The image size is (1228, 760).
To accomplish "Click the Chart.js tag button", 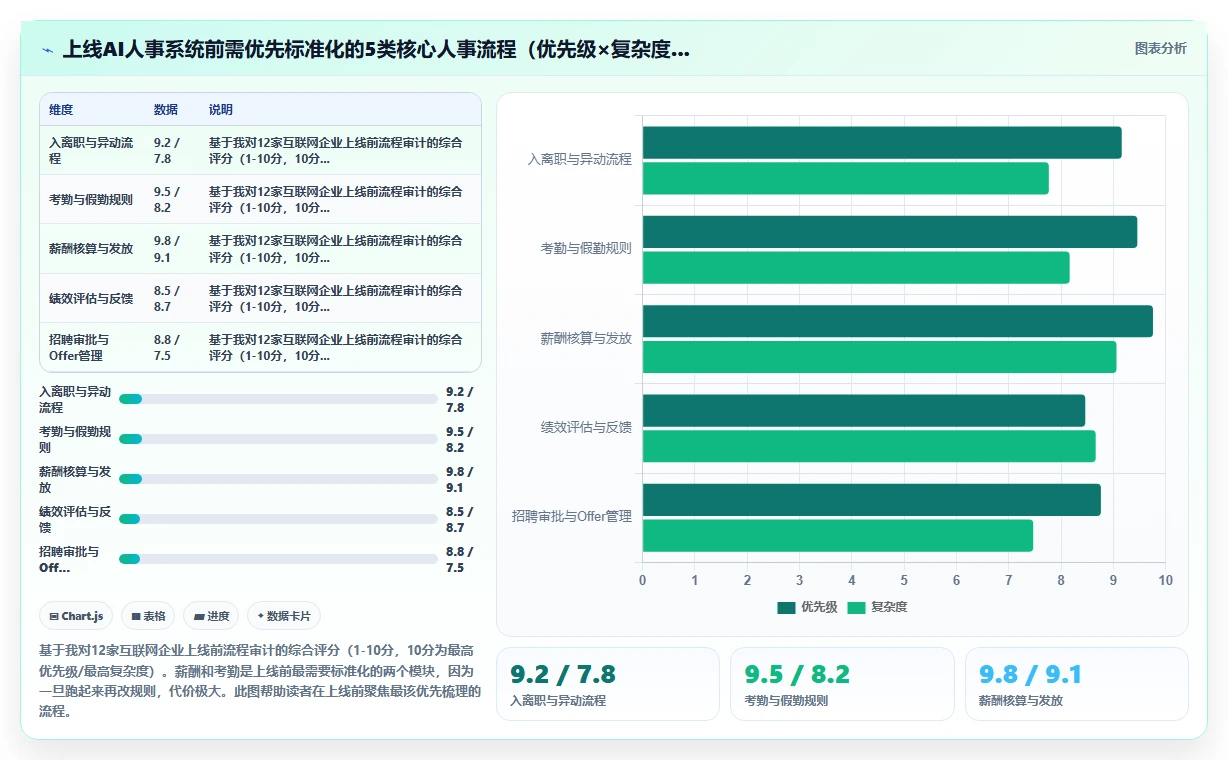I will 77,616.
